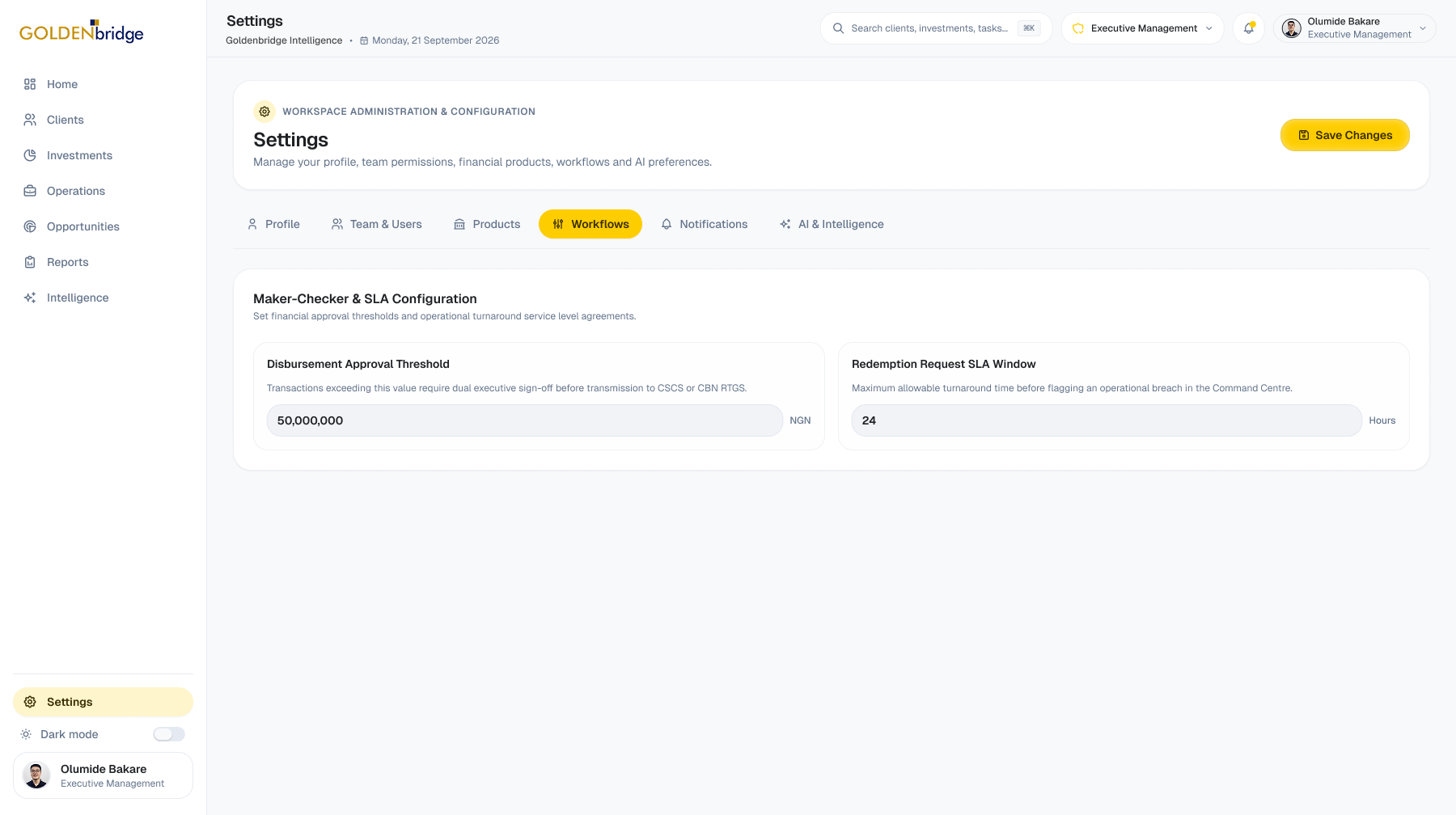This screenshot has width=1456, height=815.
Task: Click the top-right Olumide Bakare avatar
Action: point(1292,28)
